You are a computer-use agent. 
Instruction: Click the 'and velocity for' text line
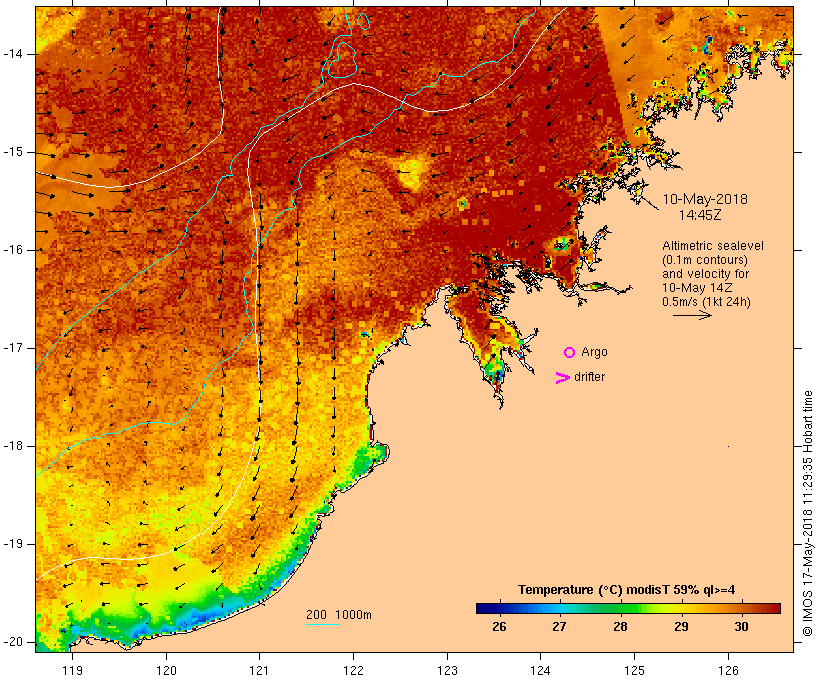(705, 274)
